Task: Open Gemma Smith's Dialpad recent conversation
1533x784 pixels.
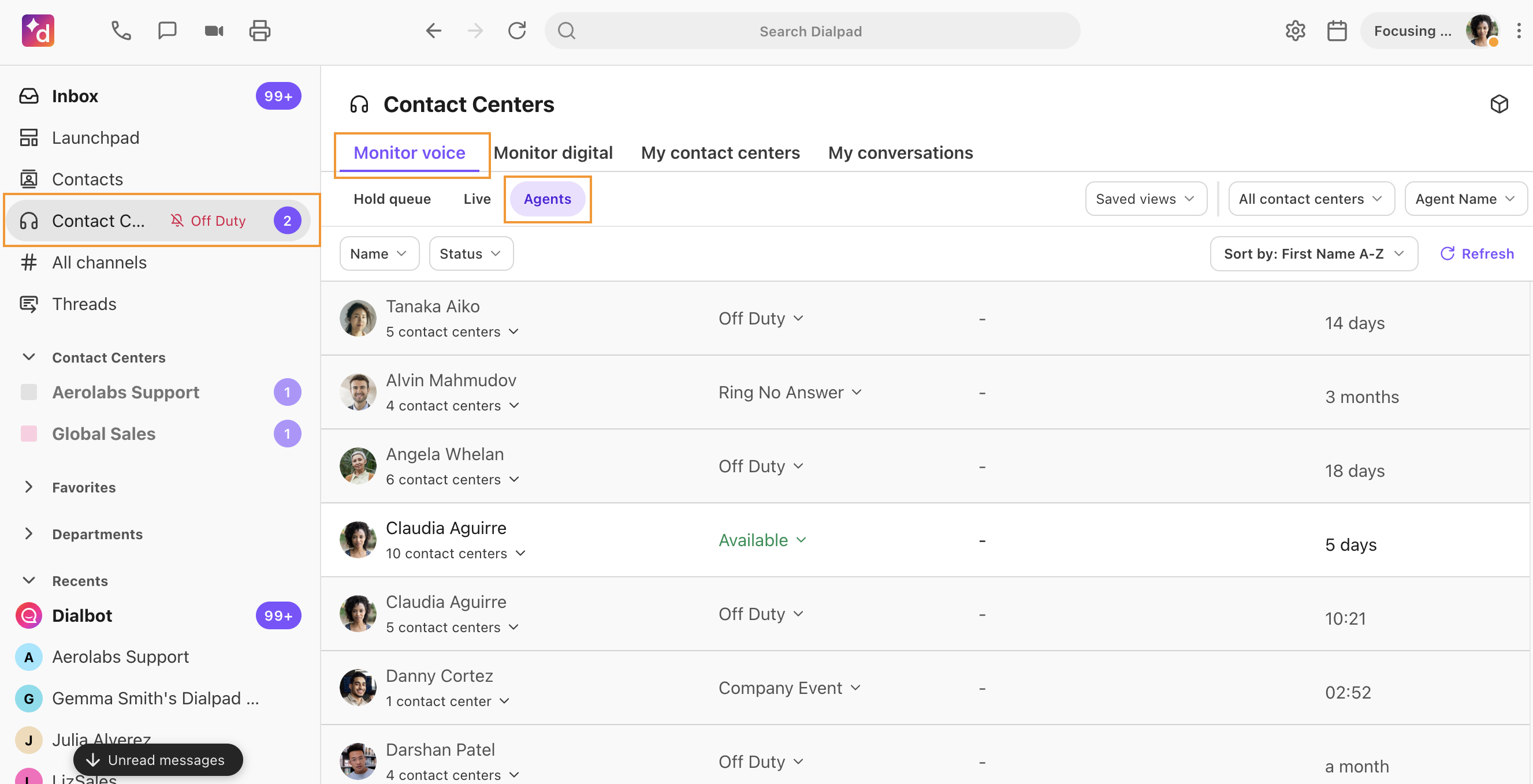Action: point(159,699)
